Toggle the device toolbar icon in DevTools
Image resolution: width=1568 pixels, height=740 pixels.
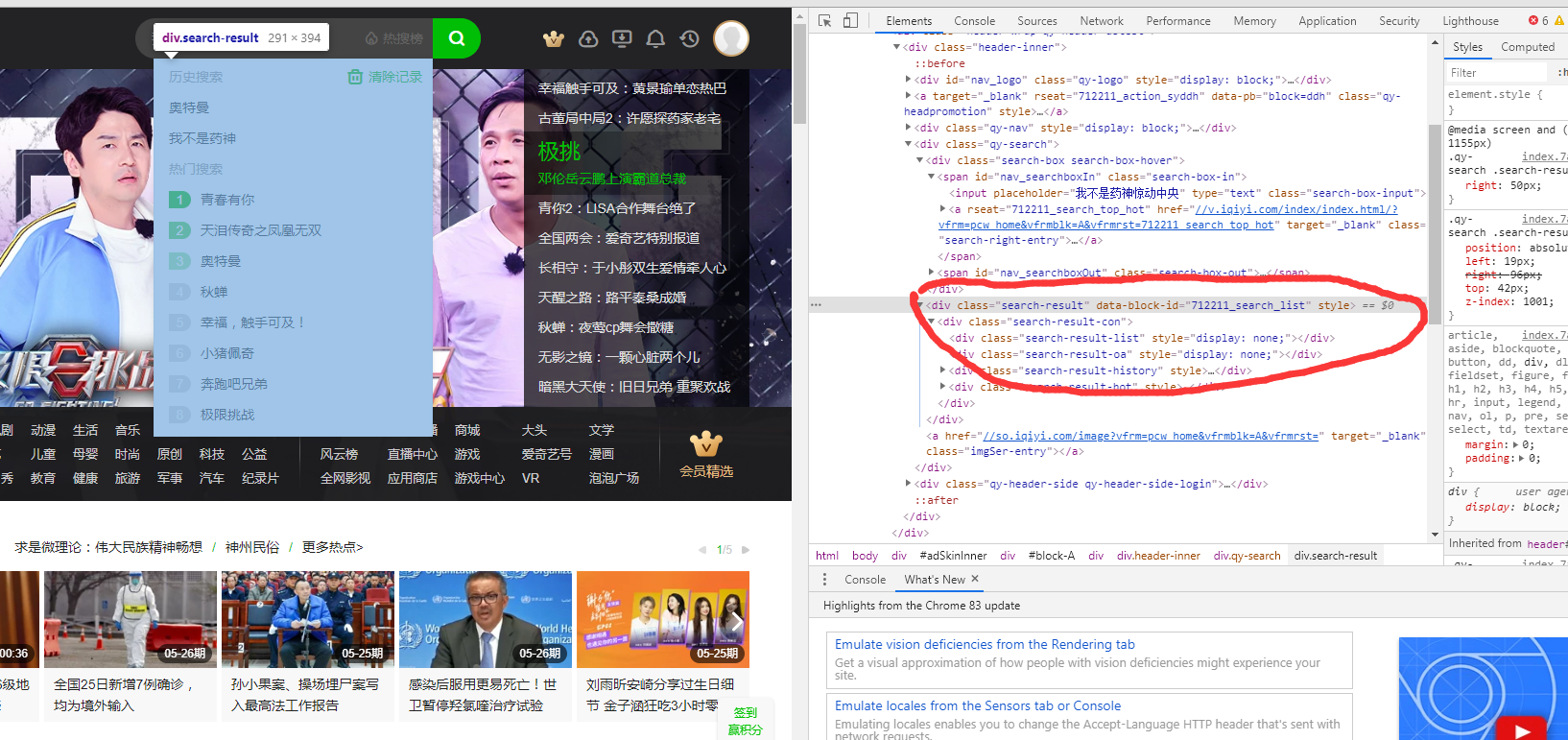point(850,20)
